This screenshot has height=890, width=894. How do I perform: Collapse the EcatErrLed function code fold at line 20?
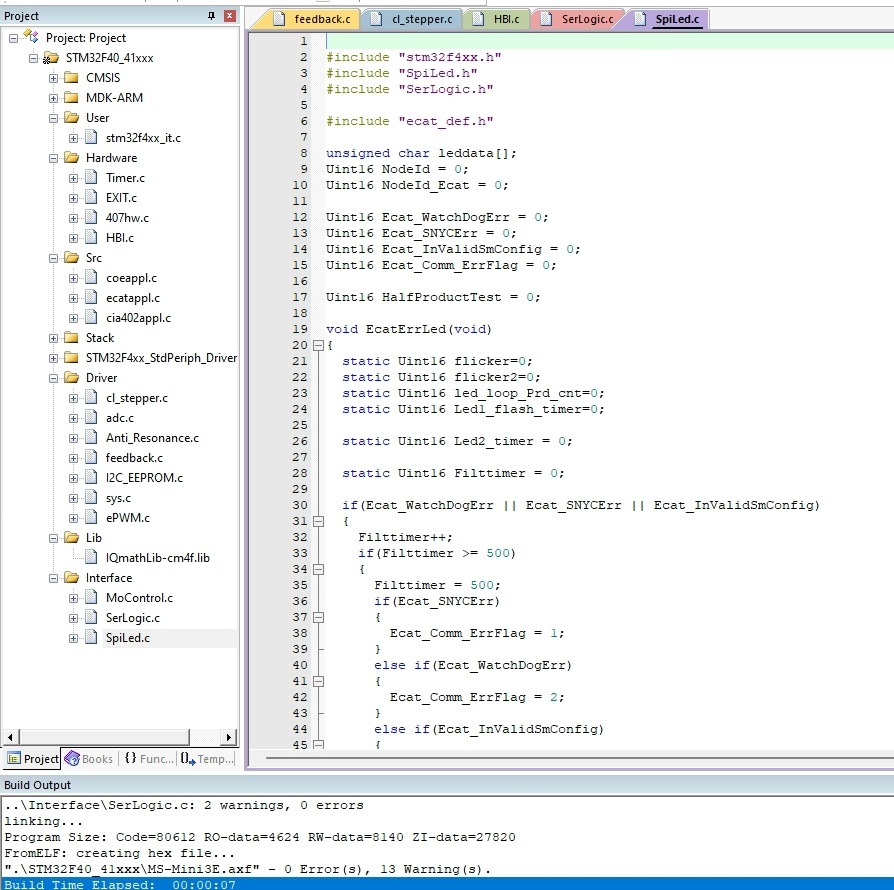point(319,345)
